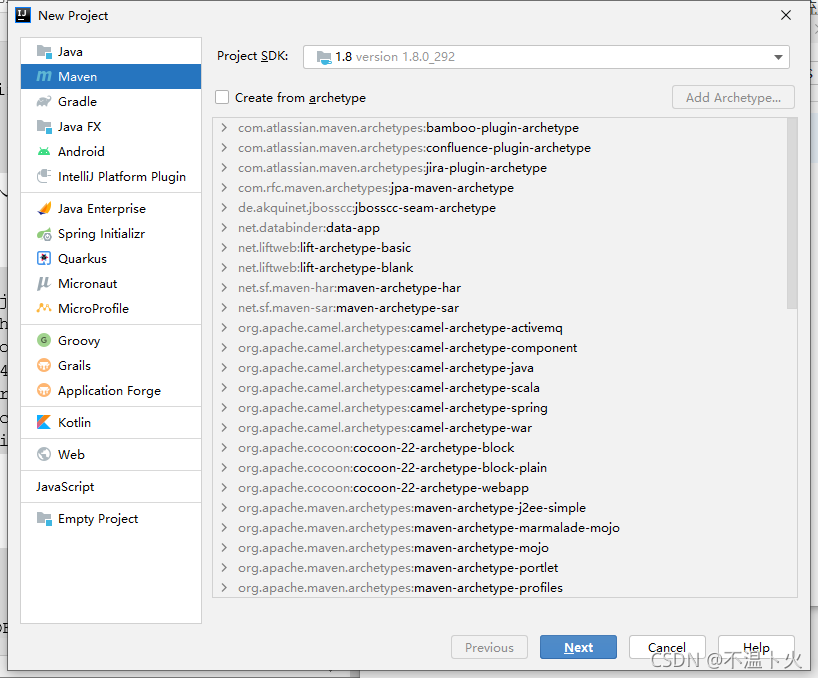Click the Empty Project folder icon
This screenshot has height=678, width=818.
[x=44, y=519]
